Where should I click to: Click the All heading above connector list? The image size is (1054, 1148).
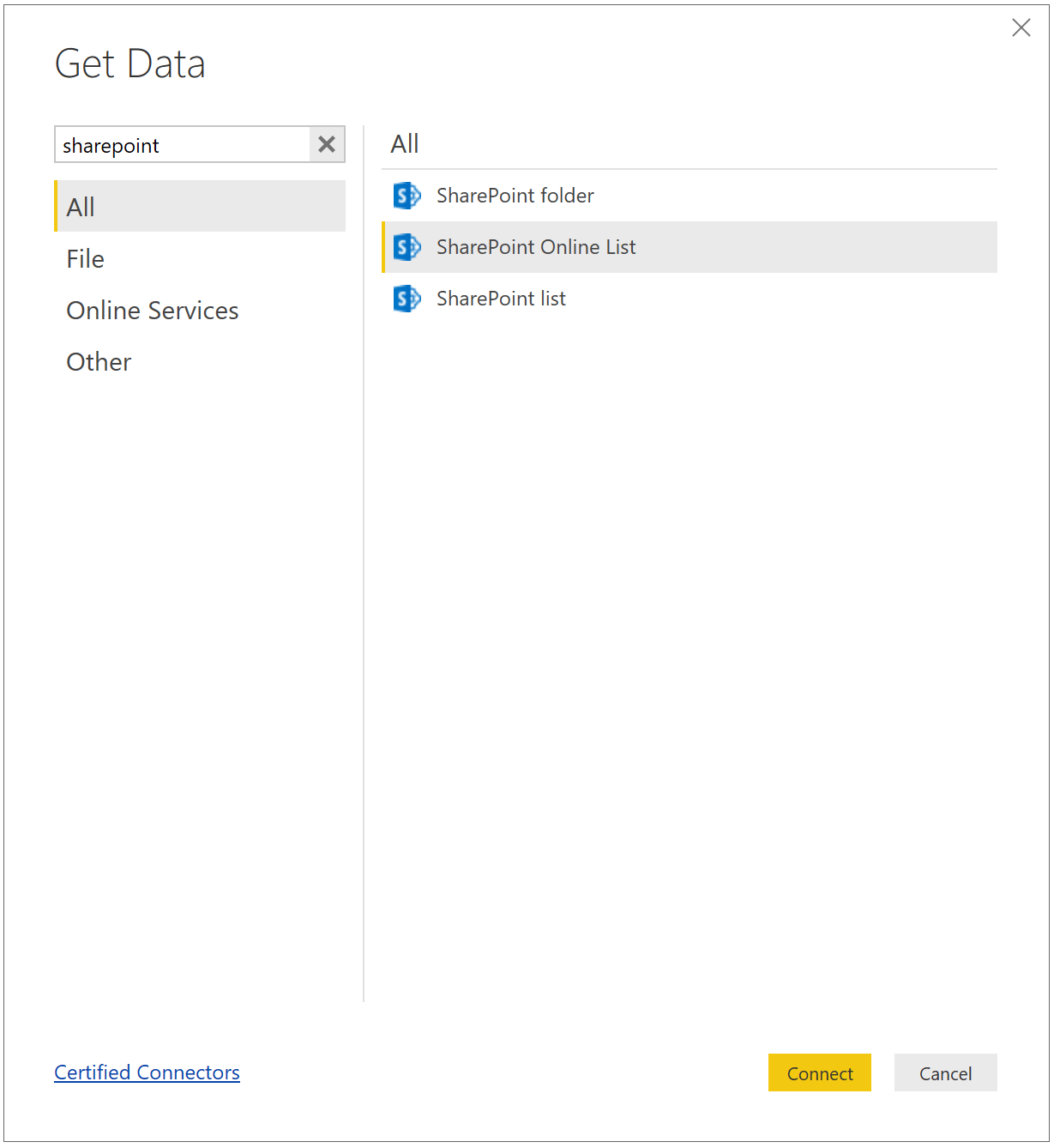point(404,143)
